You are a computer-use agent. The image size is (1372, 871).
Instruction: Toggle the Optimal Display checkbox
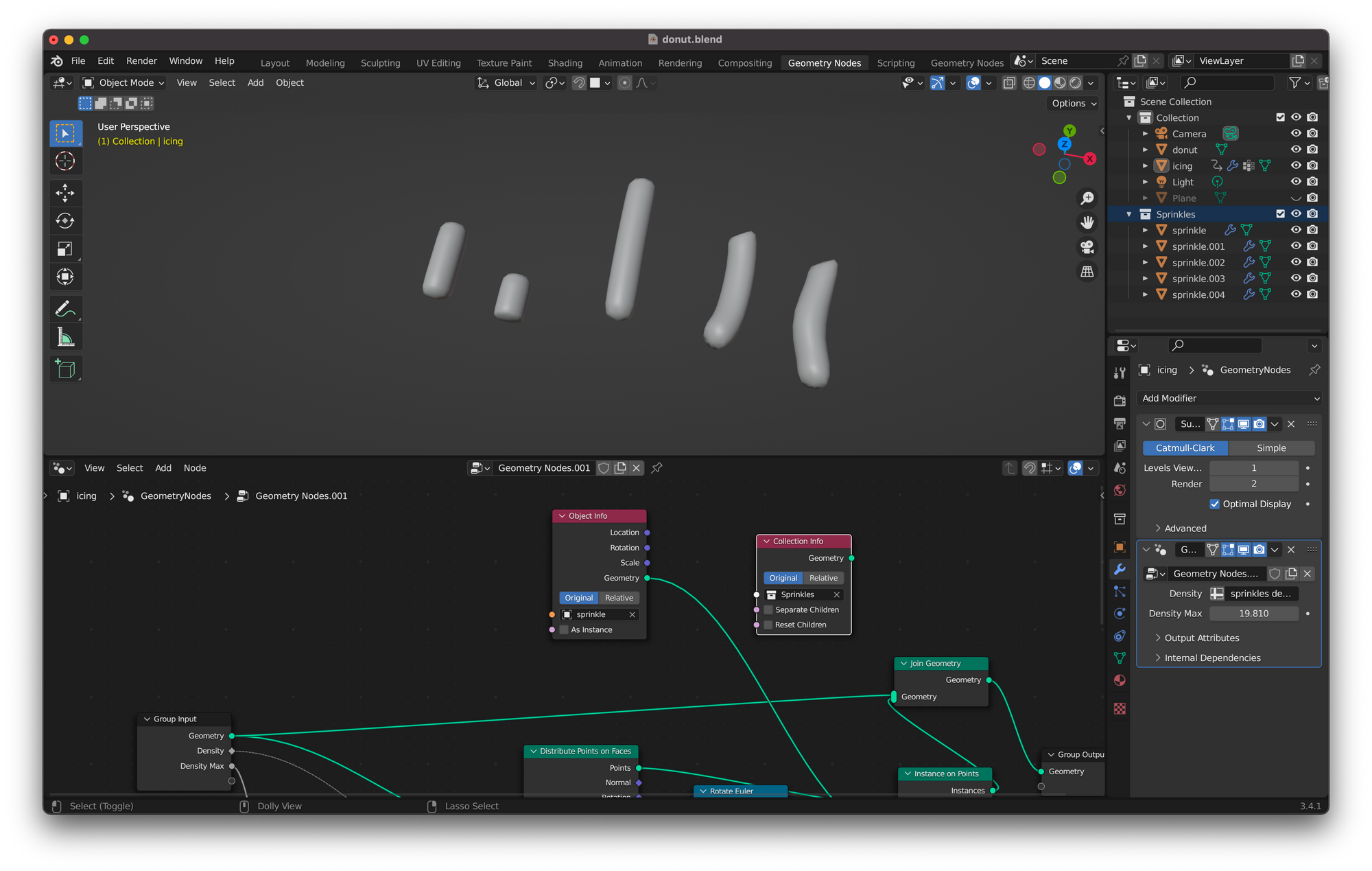(x=1215, y=504)
